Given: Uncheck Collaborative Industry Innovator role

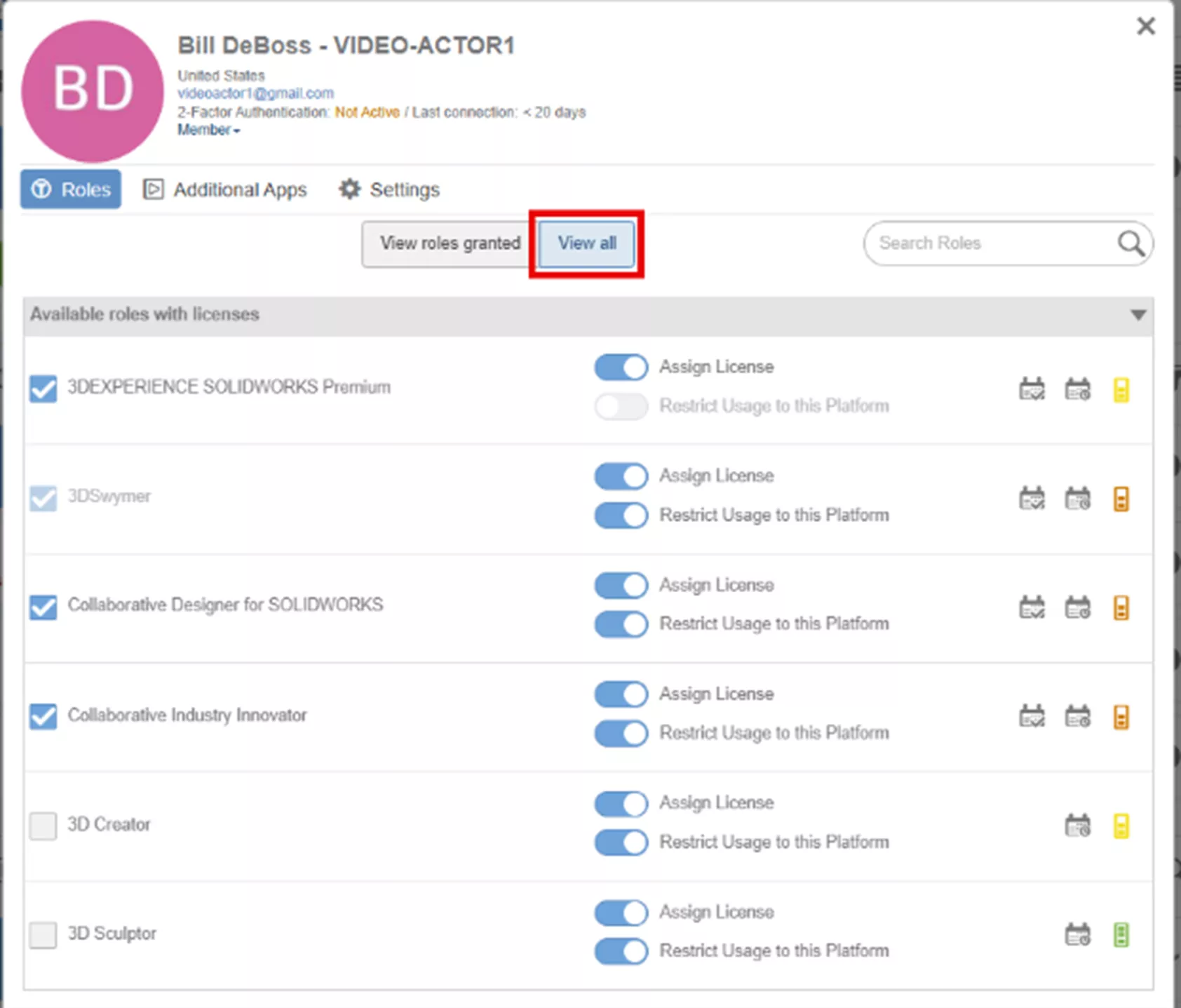Looking at the screenshot, I should click(x=43, y=716).
